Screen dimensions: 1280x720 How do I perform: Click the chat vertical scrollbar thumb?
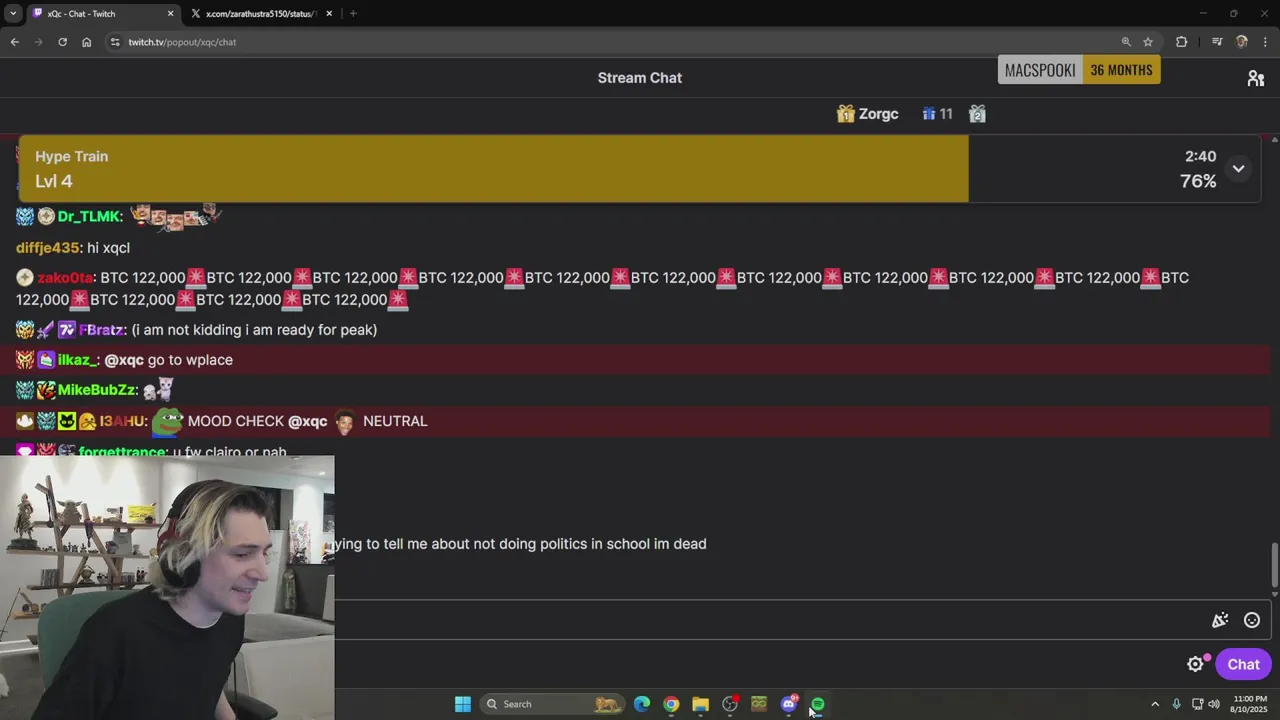pyautogui.click(x=1274, y=565)
